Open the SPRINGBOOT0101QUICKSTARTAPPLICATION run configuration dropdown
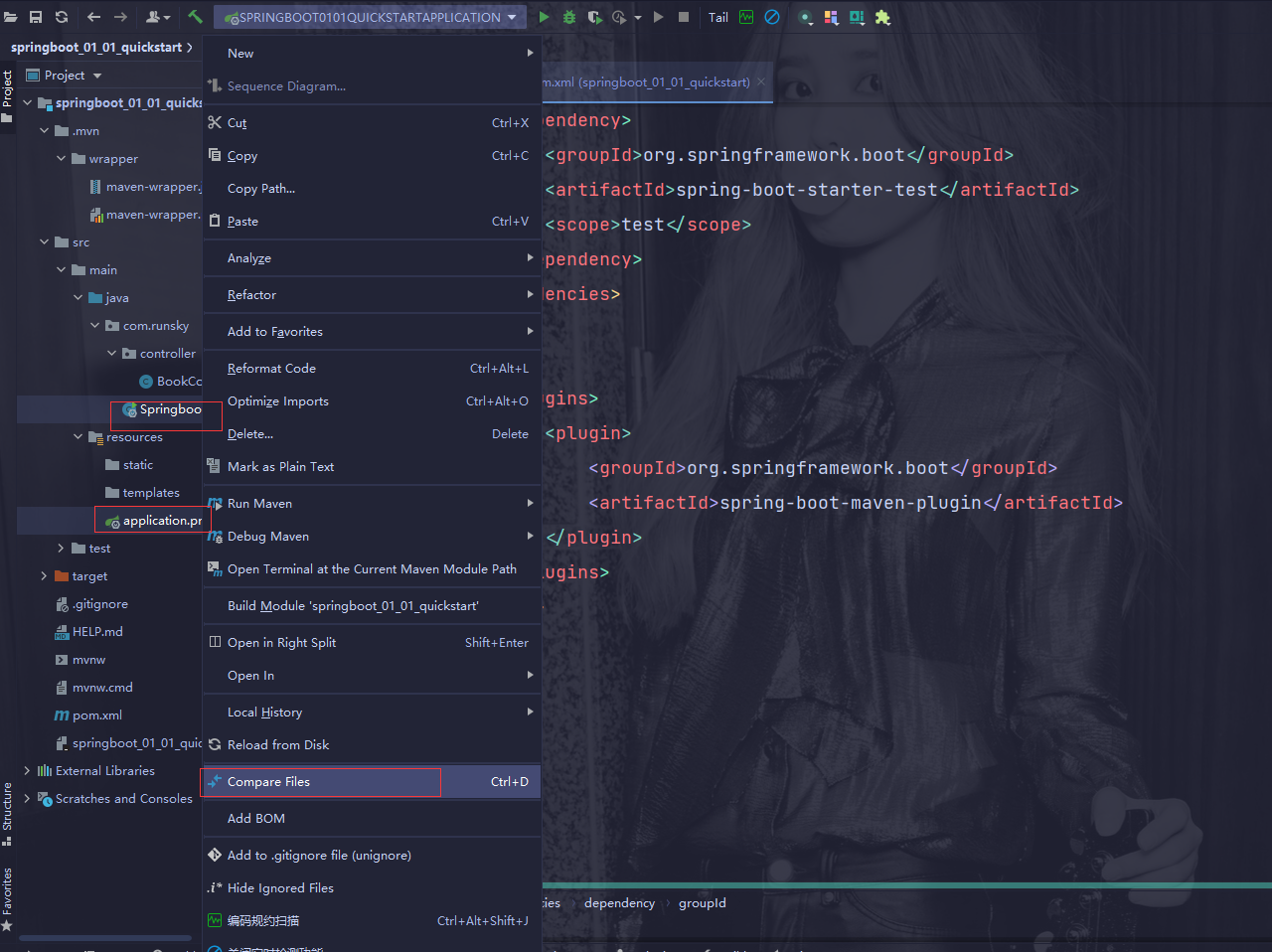The image size is (1272, 952). (370, 17)
